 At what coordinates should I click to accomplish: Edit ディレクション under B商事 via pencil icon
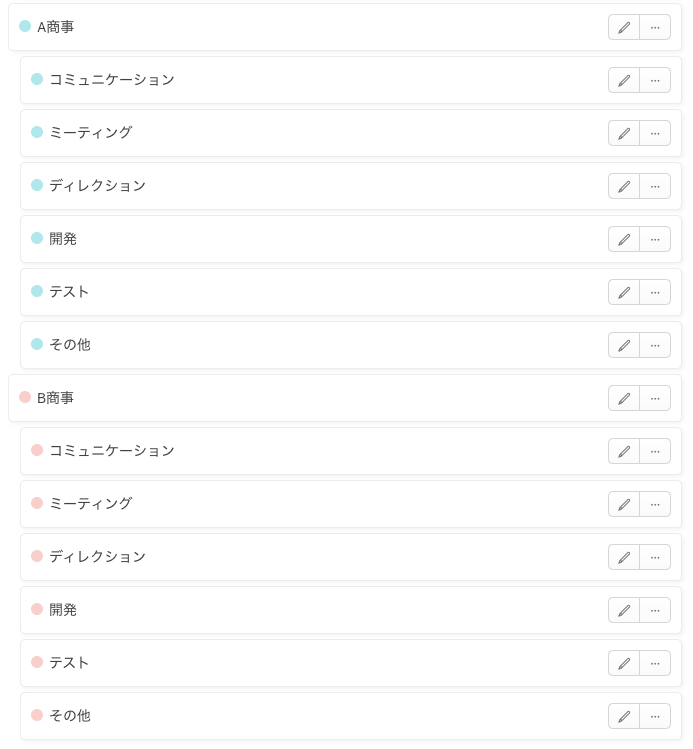coord(624,557)
